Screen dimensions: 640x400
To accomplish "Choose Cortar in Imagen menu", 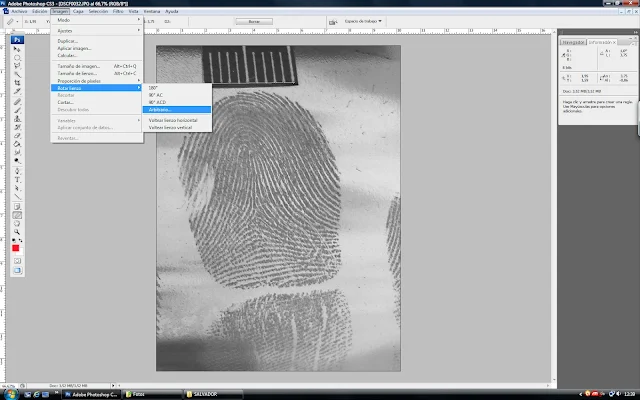I will (x=97, y=102).
